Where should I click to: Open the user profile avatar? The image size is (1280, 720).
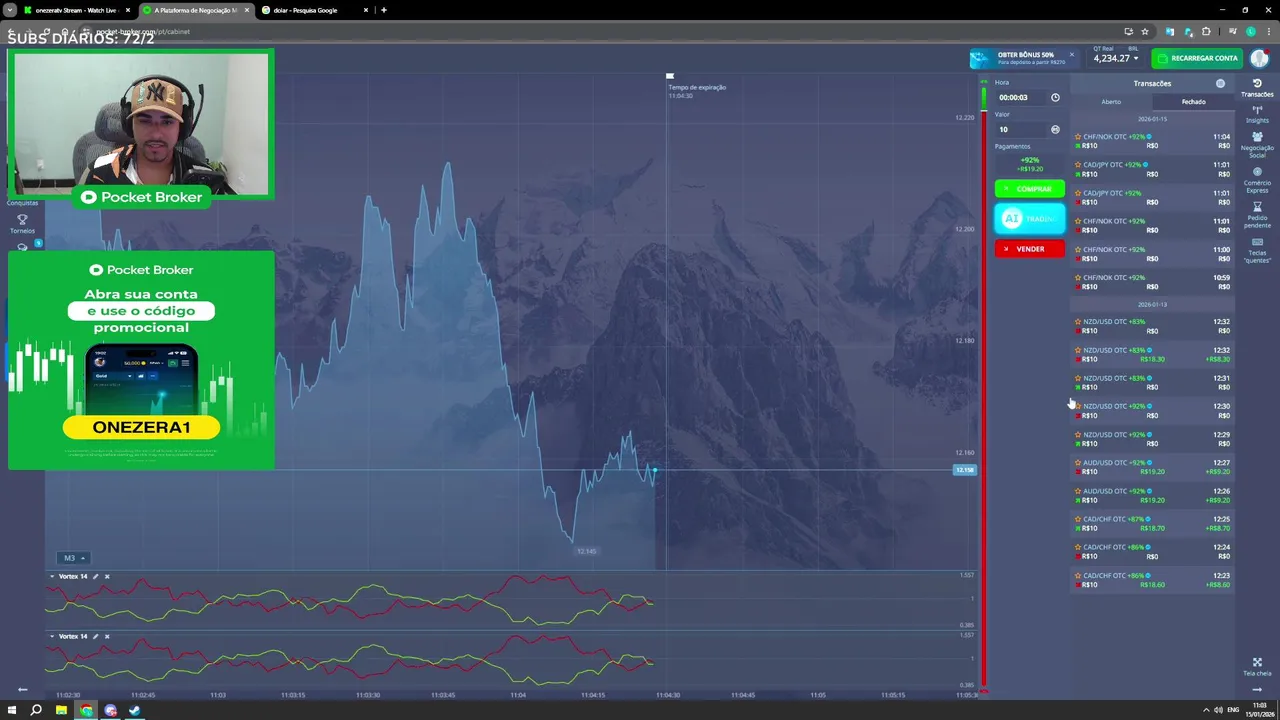[1259, 58]
